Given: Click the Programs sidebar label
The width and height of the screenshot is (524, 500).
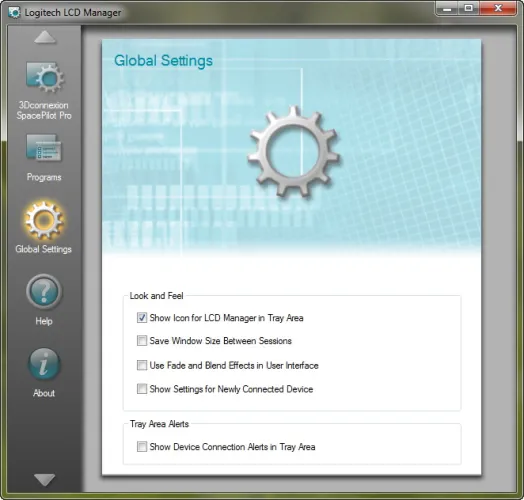Looking at the screenshot, I should pos(44,177).
